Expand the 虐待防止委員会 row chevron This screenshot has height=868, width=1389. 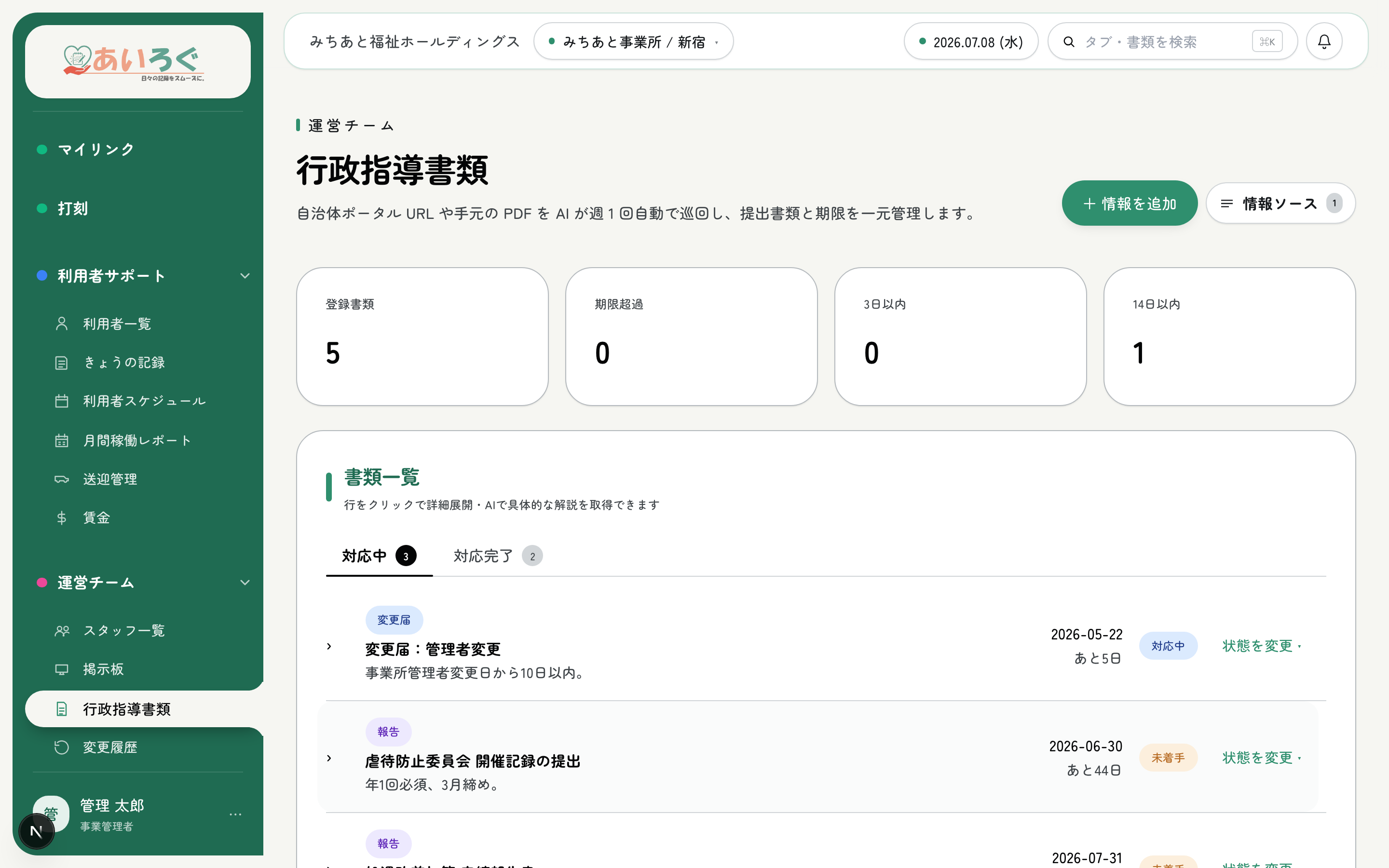329,759
